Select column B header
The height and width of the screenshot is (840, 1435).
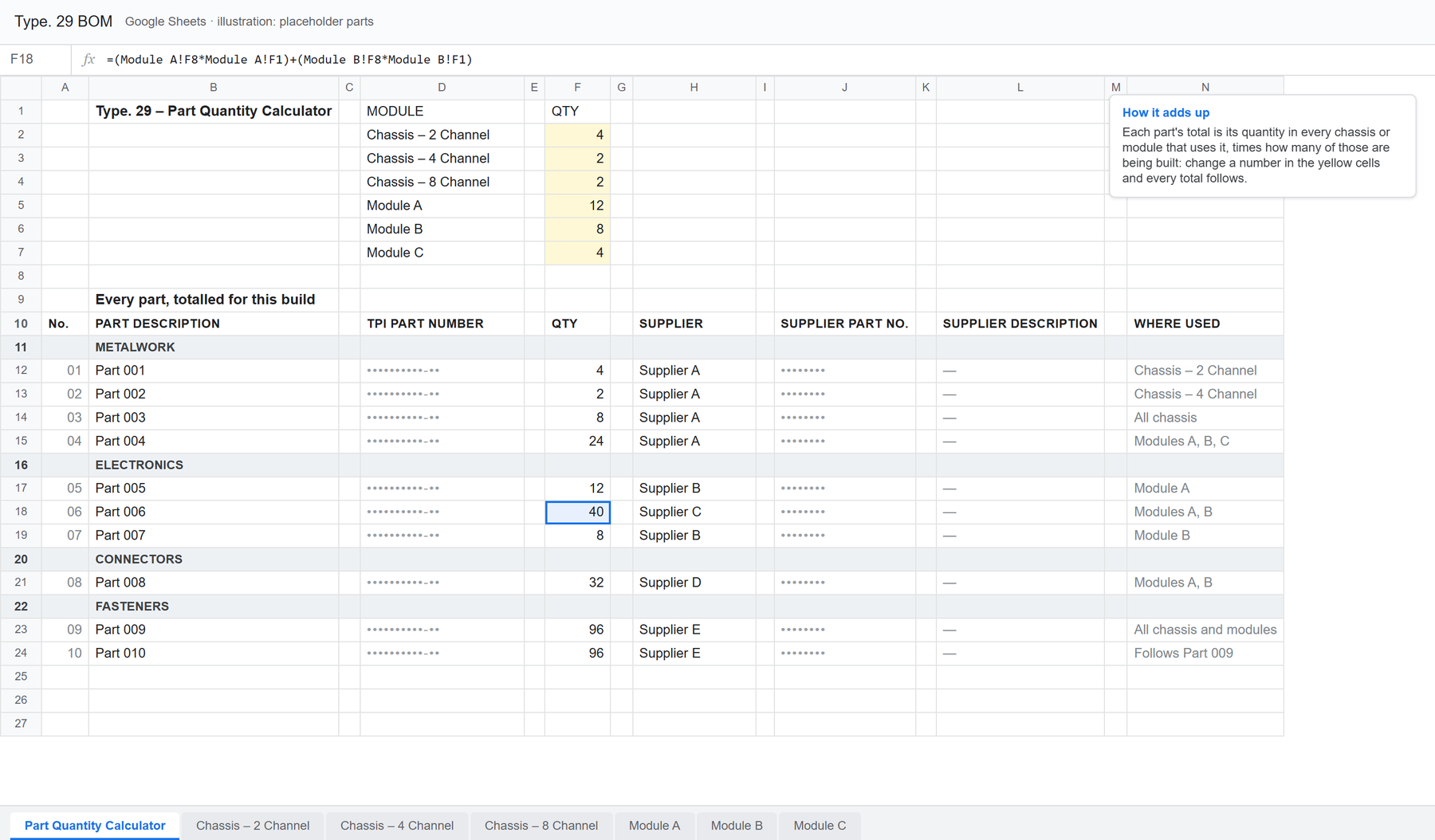pos(213,88)
